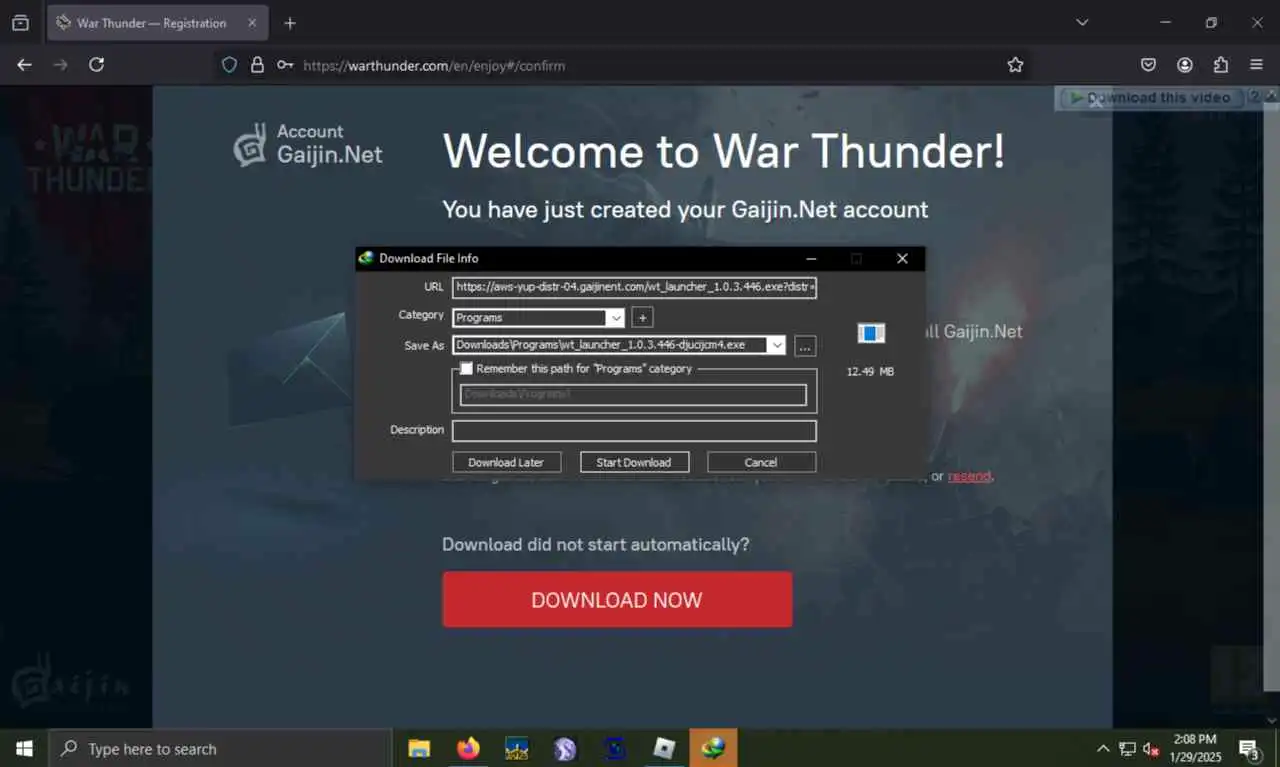This screenshot has width=1280, height=767.
Task: Open the list all tabs dropdown
Action: [1082, 22]
